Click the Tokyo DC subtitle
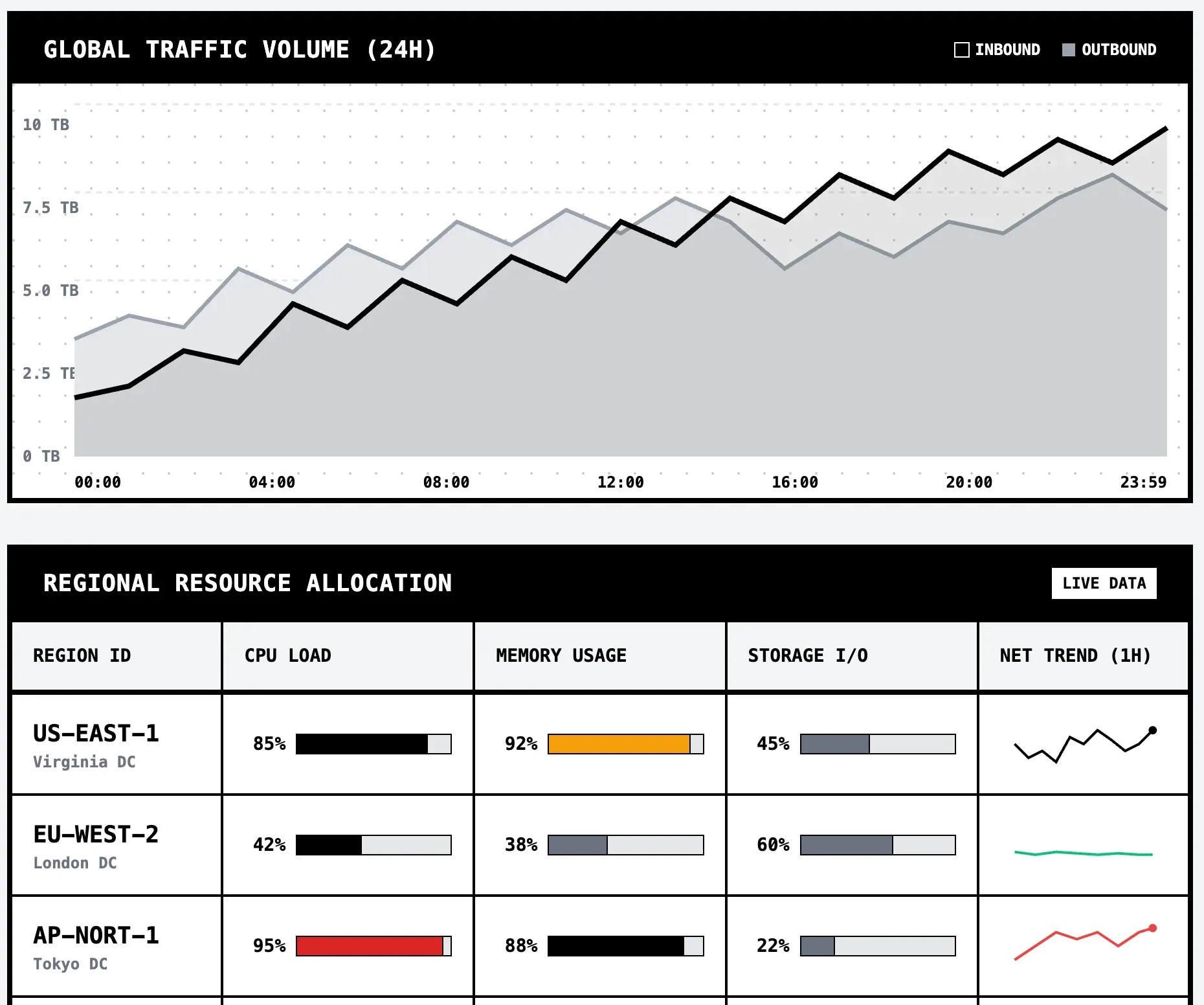 tap(71, 964)
